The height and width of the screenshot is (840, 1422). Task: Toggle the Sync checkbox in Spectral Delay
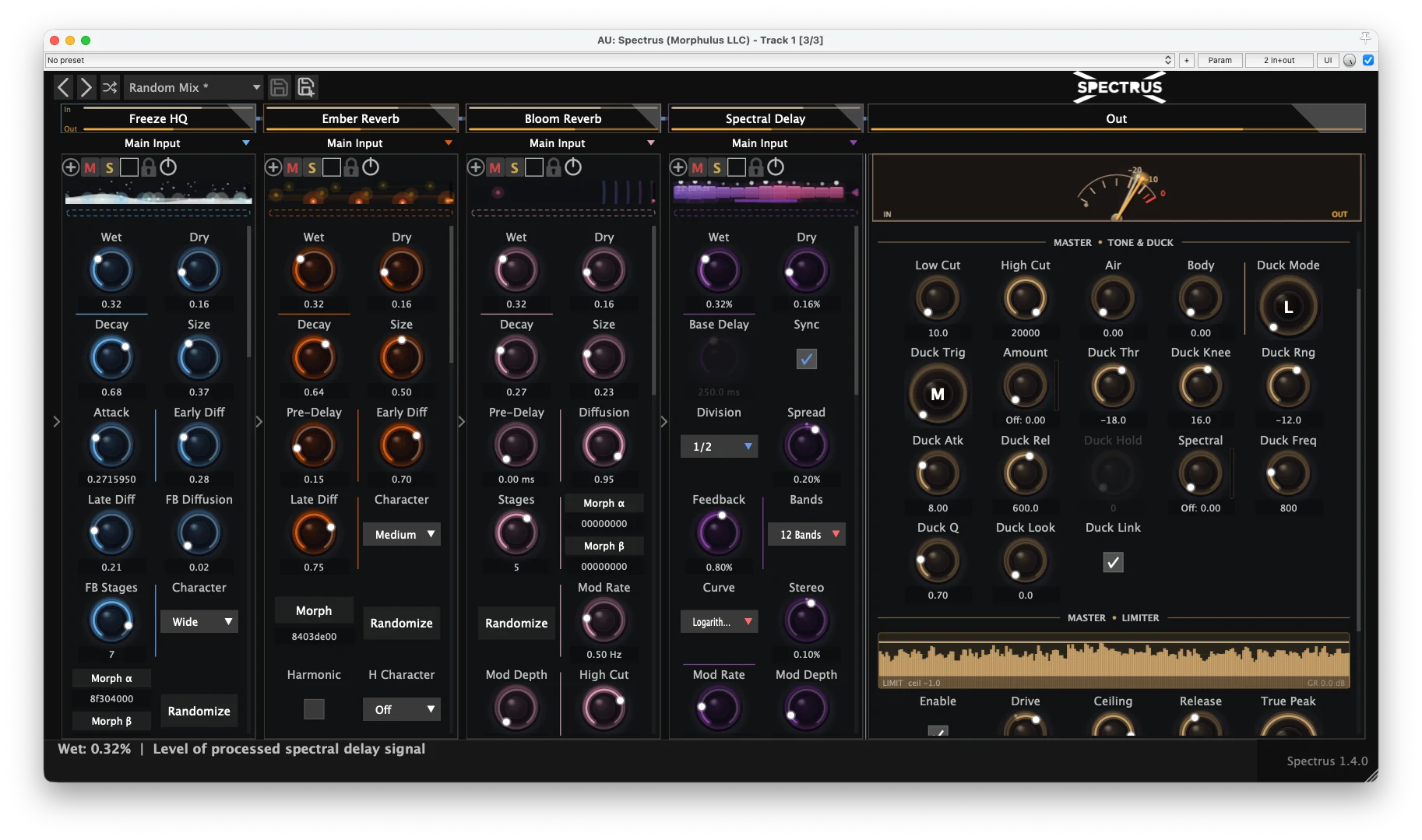coord(807,359)
